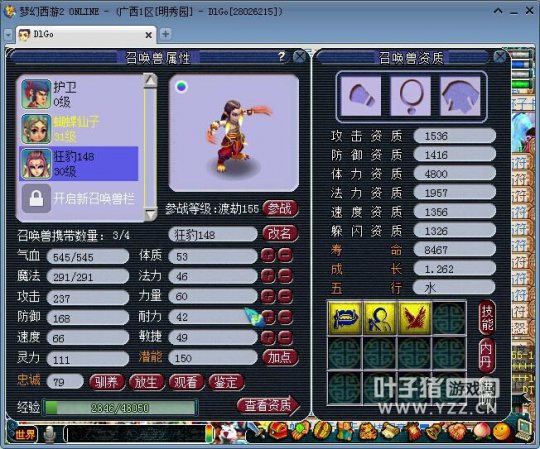Increase 体质 with the plus button
The height and width of the screenshot is (449, 540).
[x=268, y=255]
